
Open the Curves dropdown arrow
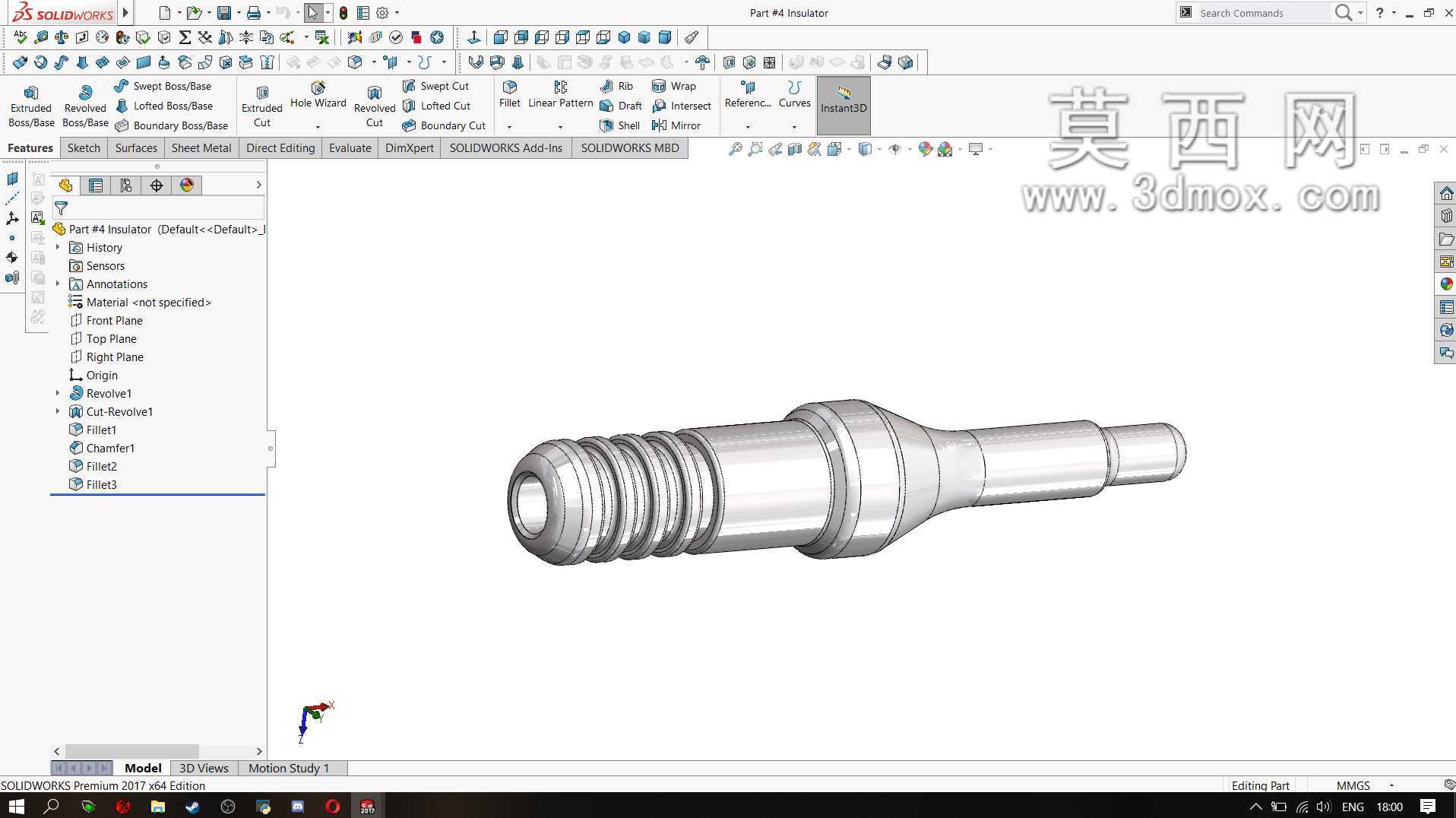point(795,127)
